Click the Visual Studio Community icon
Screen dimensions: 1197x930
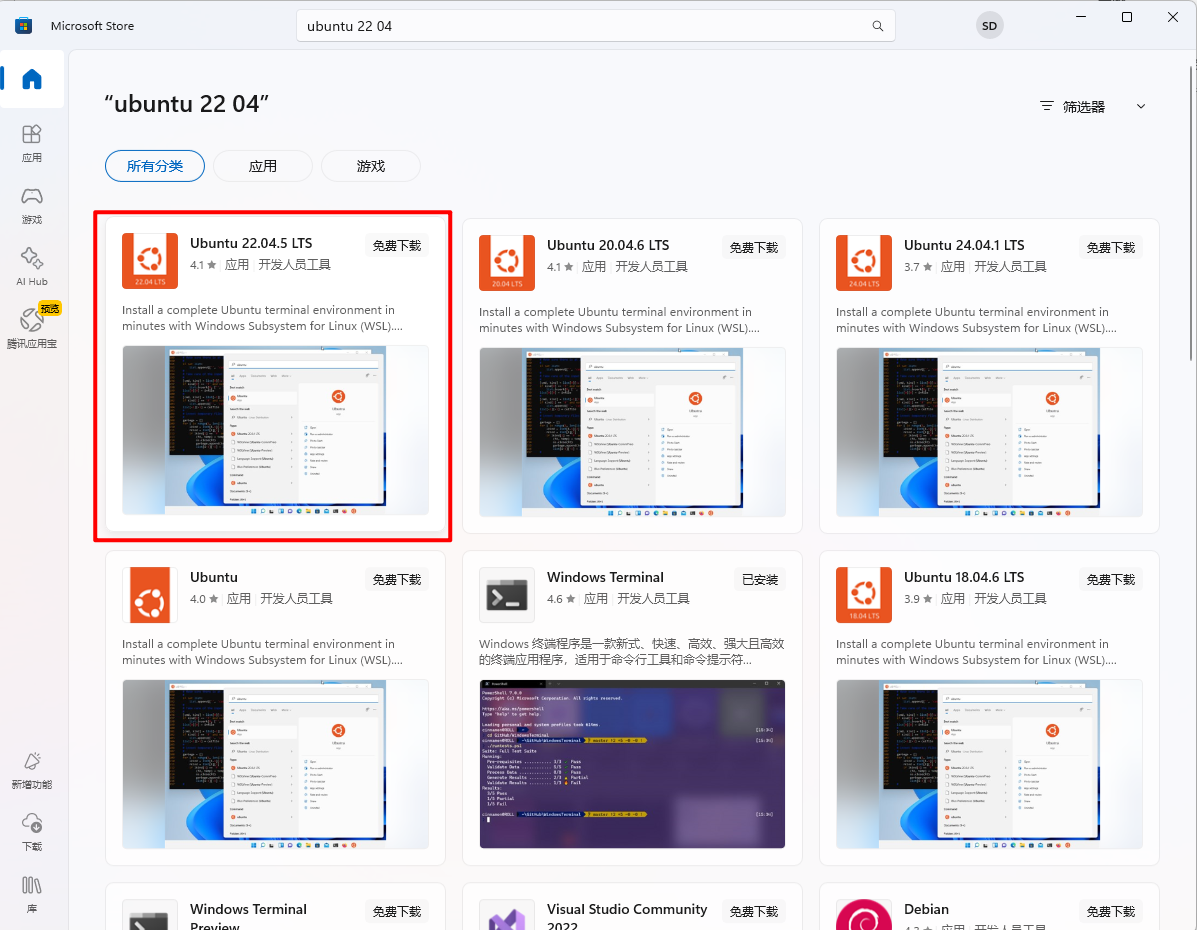507,915
